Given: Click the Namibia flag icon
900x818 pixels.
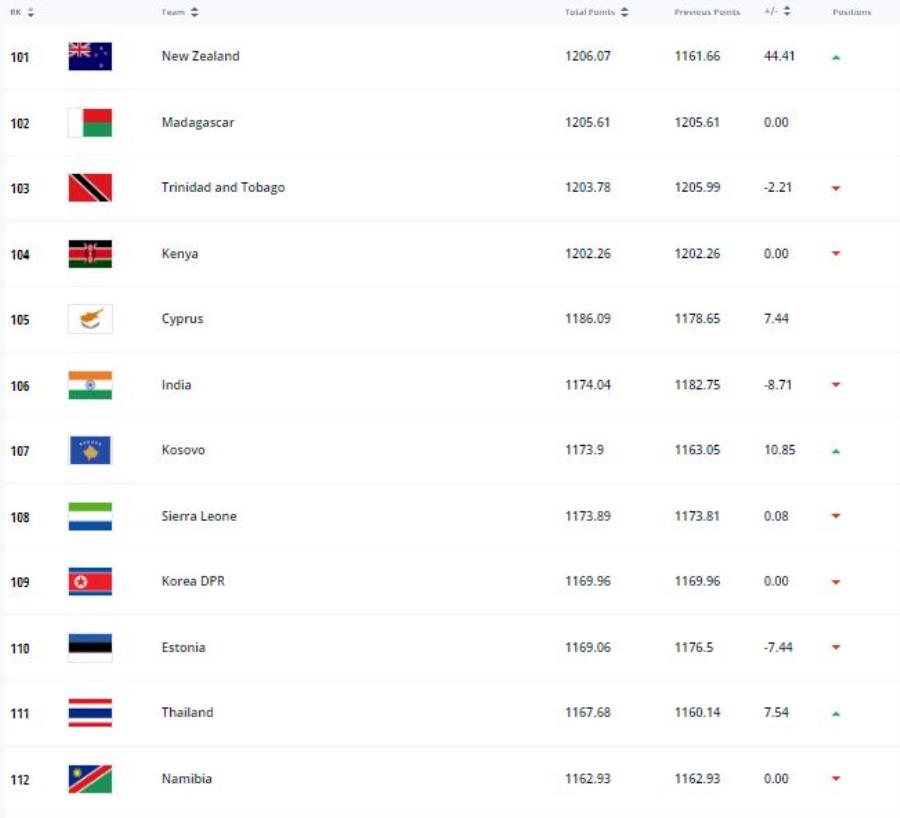Looking at the screenshot, I should (x=90, y=779).
